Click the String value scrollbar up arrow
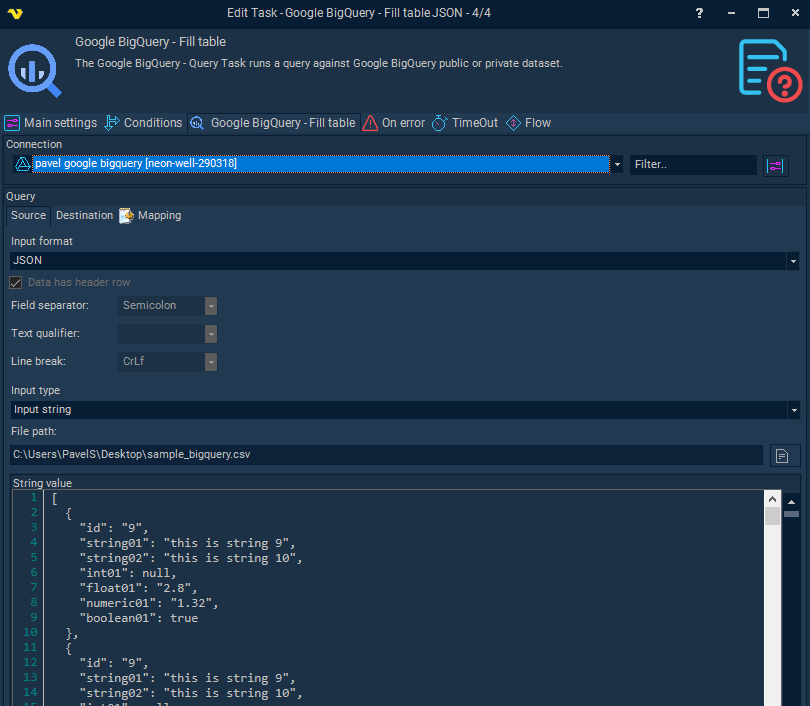This screenshot has height=706, width=810. [771, 497]
